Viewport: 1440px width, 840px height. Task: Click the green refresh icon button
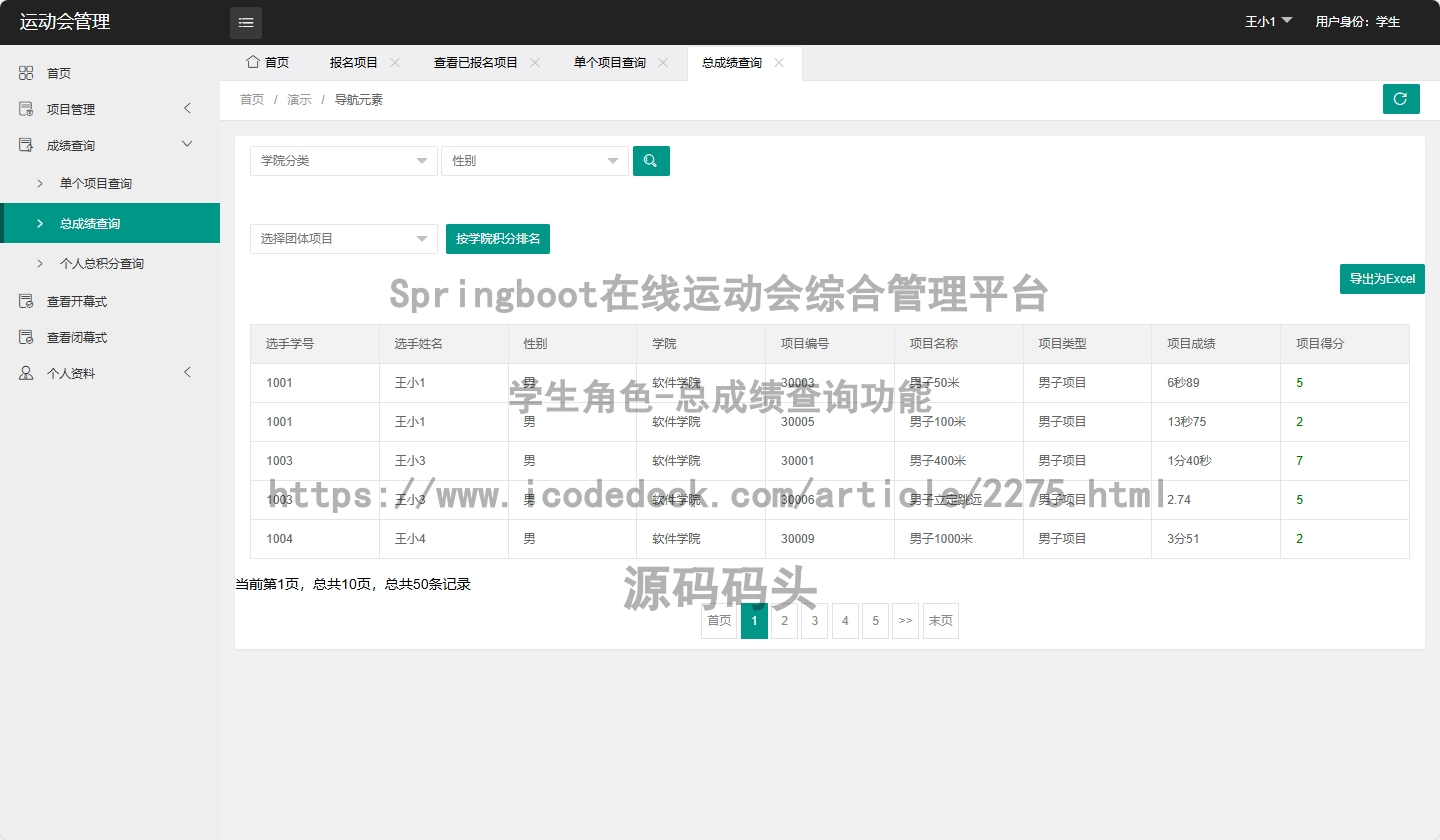[1401, 99]
